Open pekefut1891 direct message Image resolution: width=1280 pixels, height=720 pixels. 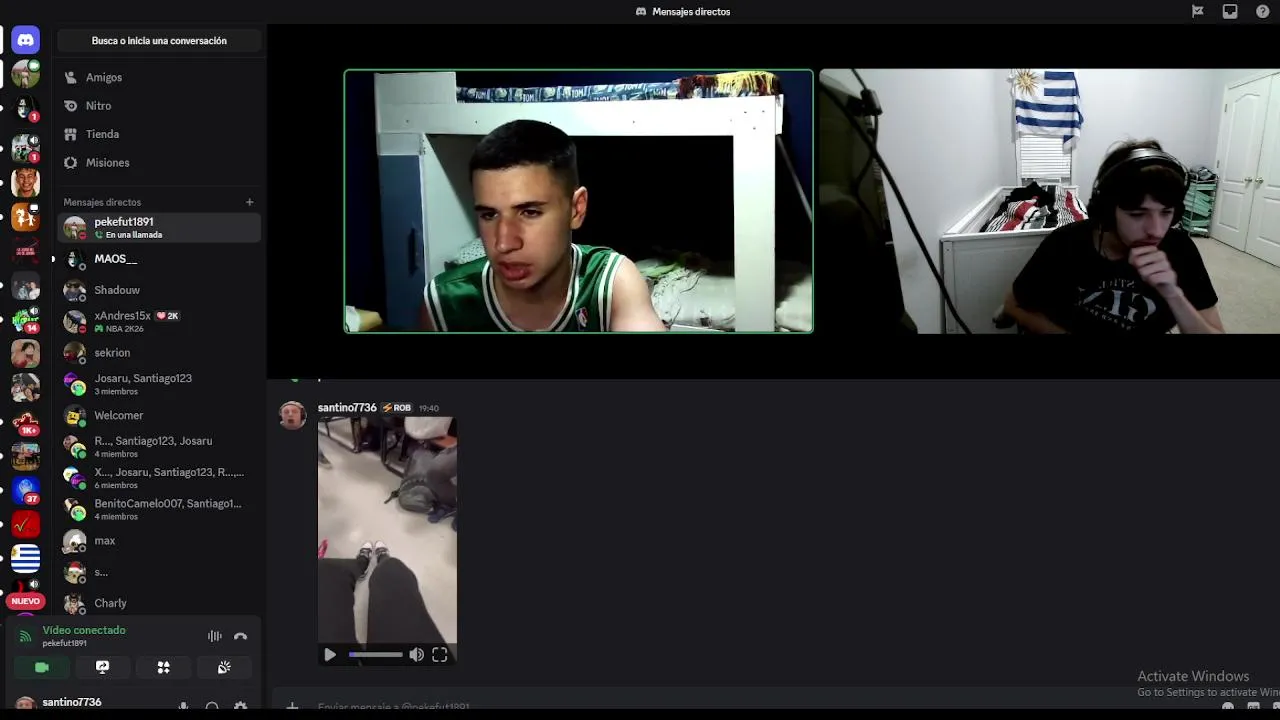pos(160,228)
